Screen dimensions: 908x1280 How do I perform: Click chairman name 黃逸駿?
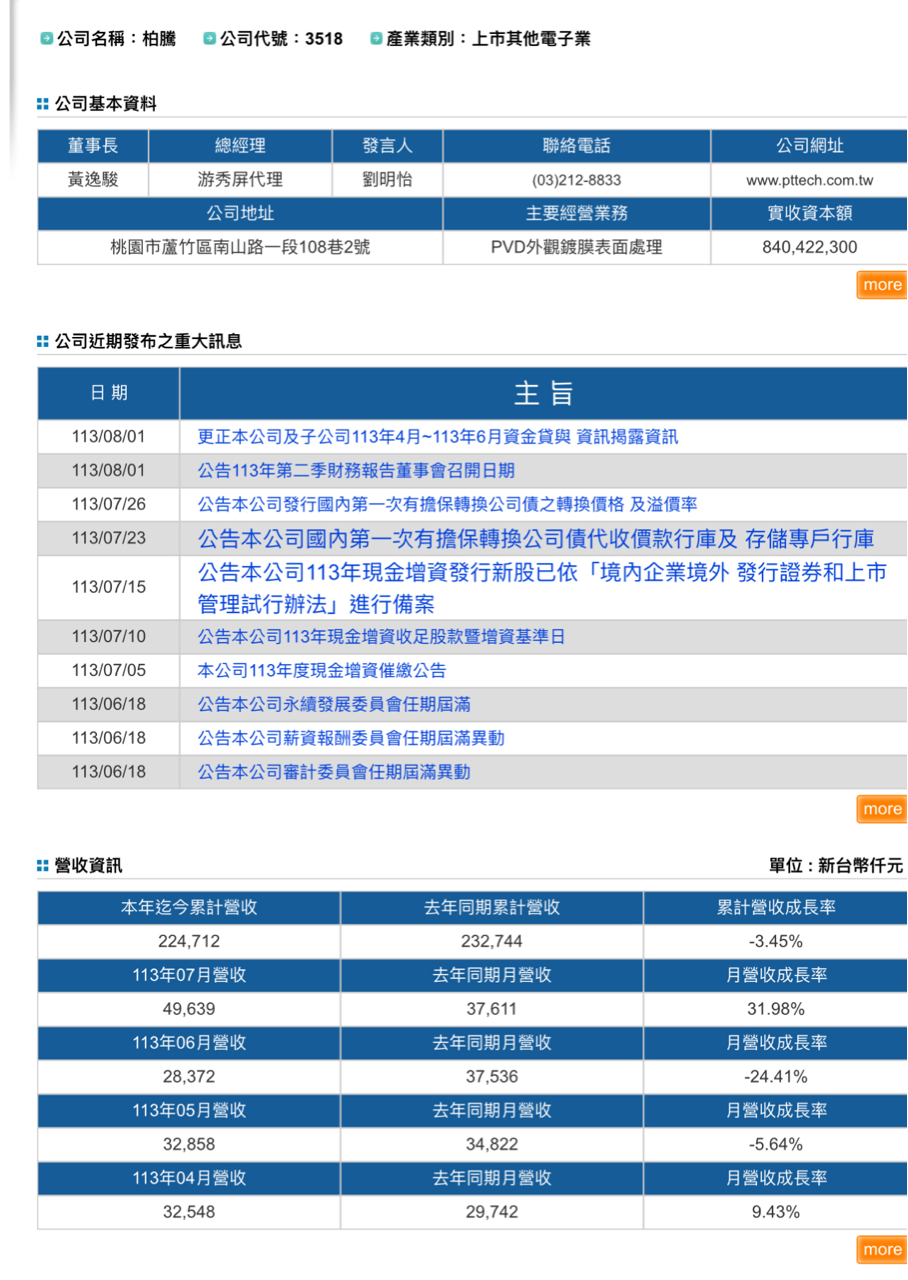coord(93,180)
